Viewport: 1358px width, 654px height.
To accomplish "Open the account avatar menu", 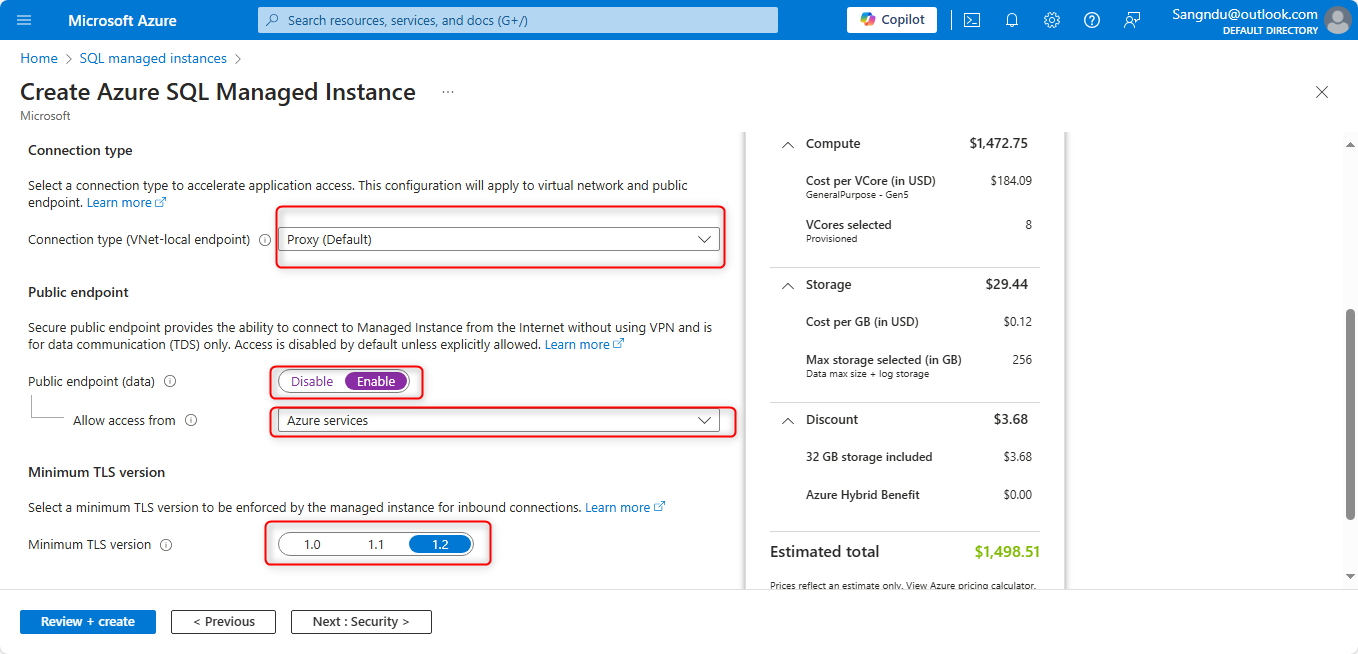I will click(1337, 20).
